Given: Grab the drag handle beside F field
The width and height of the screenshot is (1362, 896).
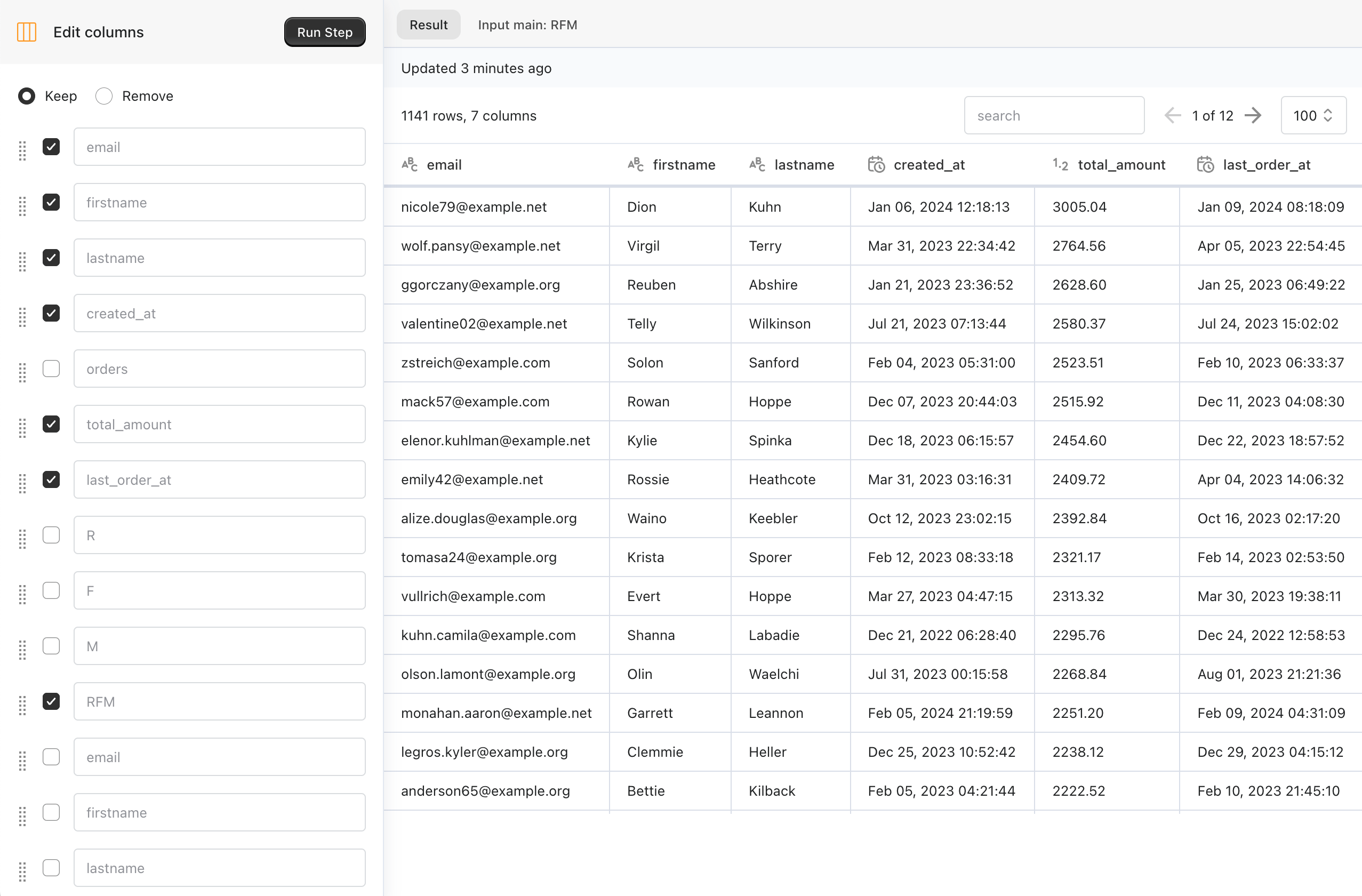Looking at the screenshot, I should pos(22,595).
